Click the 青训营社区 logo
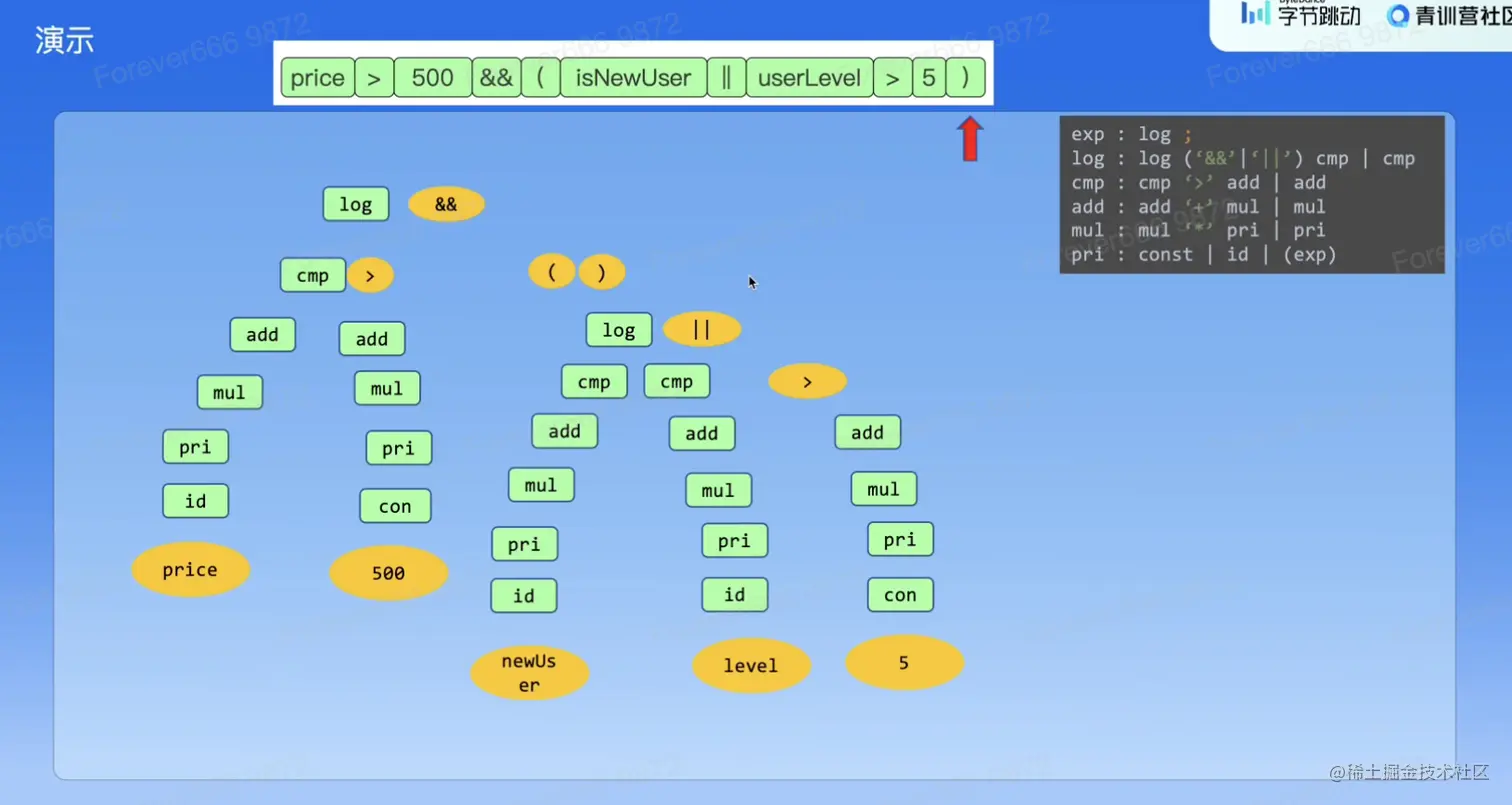The height and width of the screenshot is (805, 1512). (x=1450, y=15)
